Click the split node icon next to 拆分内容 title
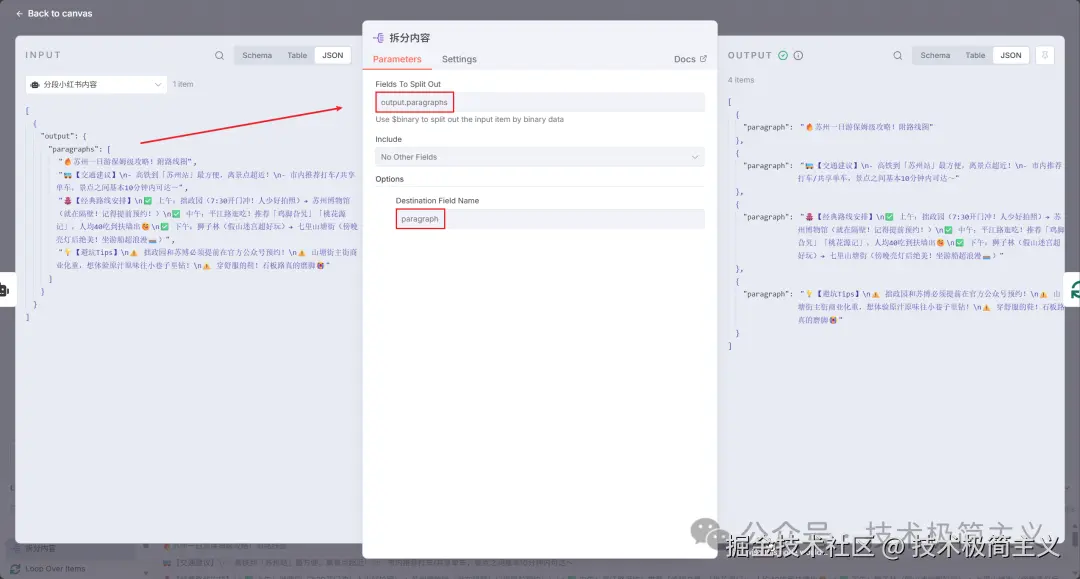Screen dimensions: 1080x579 pyautogui.click(x=378, y=38)
